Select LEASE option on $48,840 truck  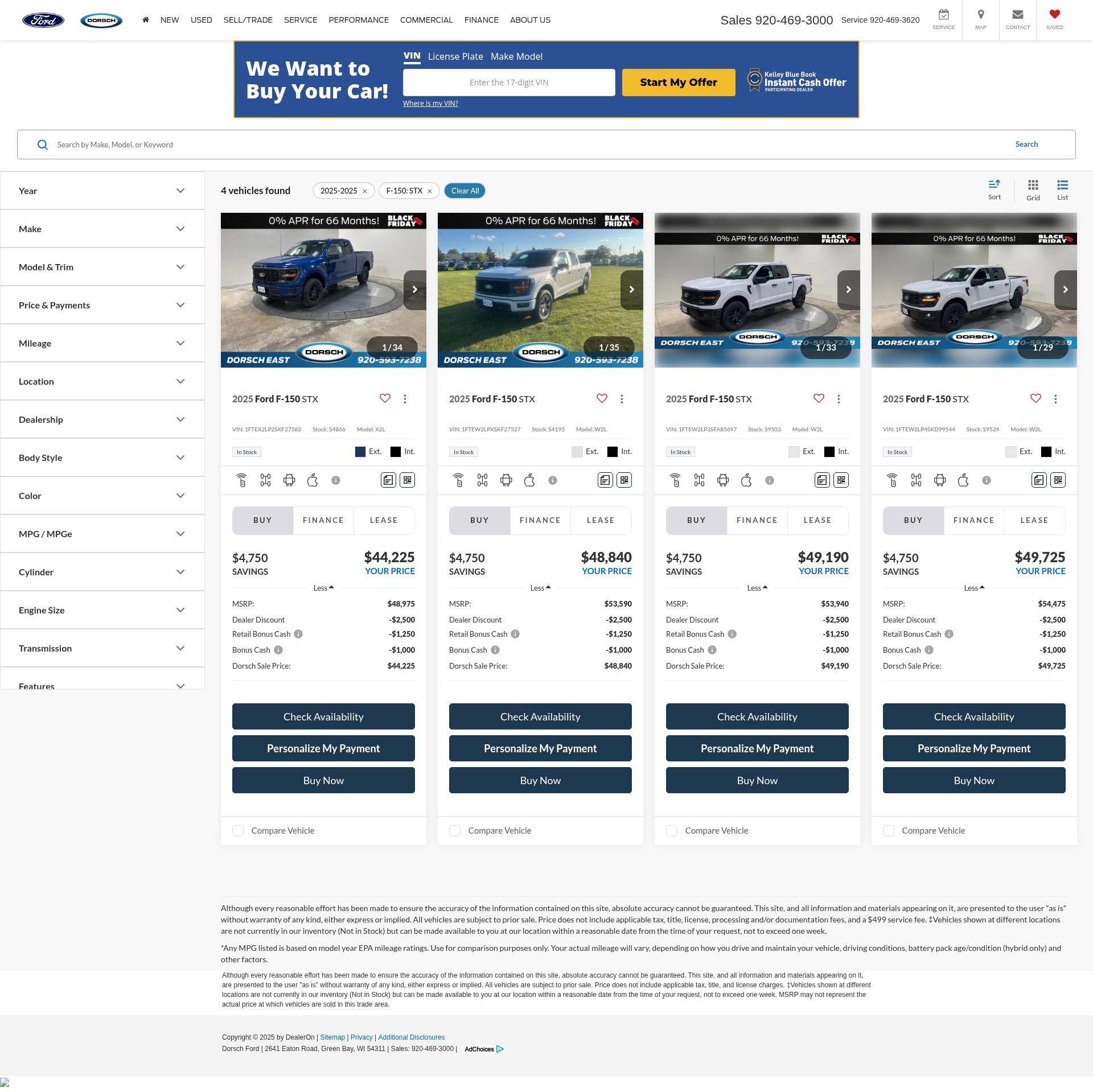[601, 520]
